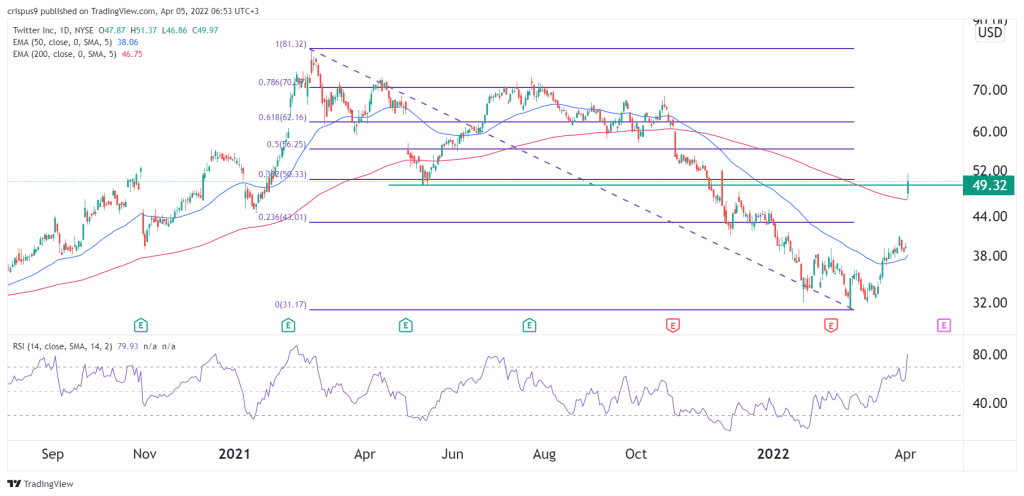Click the 70.00 price axis label

(990, 91)
